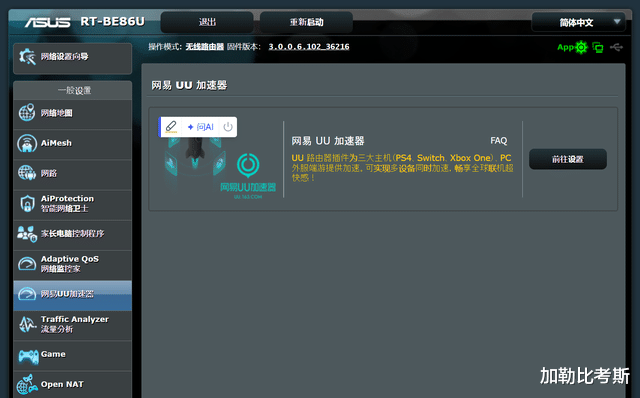Click the USB status icon
Viewport: 640px width, 398px height.
click(616, 47)
